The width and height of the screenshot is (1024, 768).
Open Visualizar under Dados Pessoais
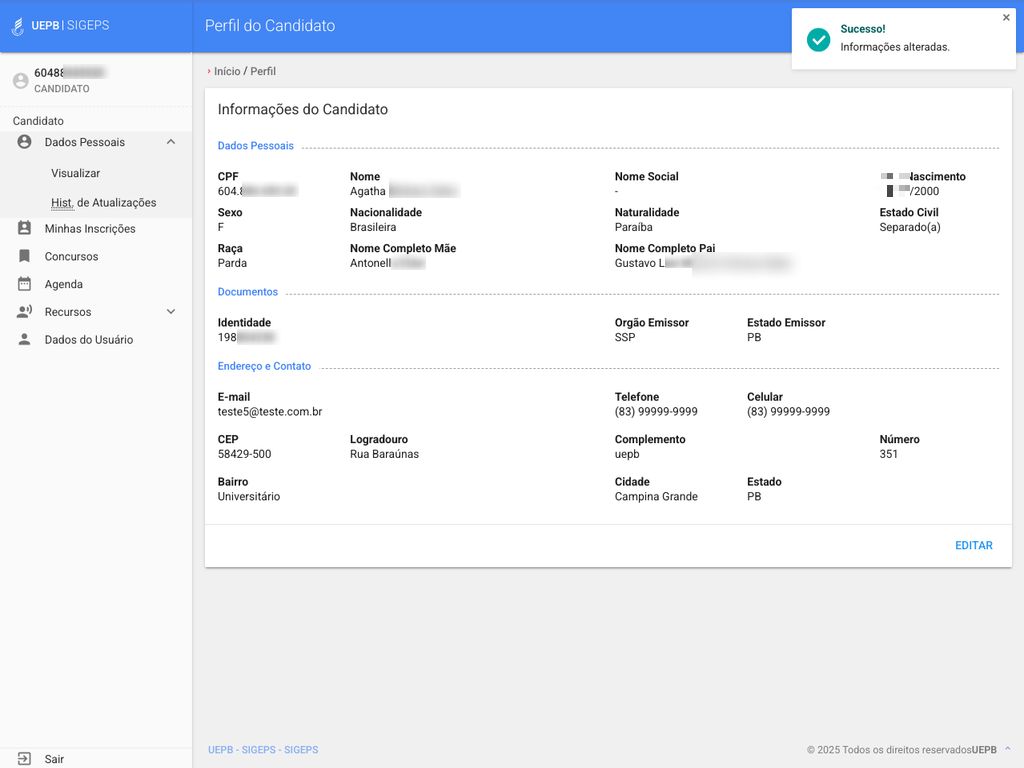76,173
